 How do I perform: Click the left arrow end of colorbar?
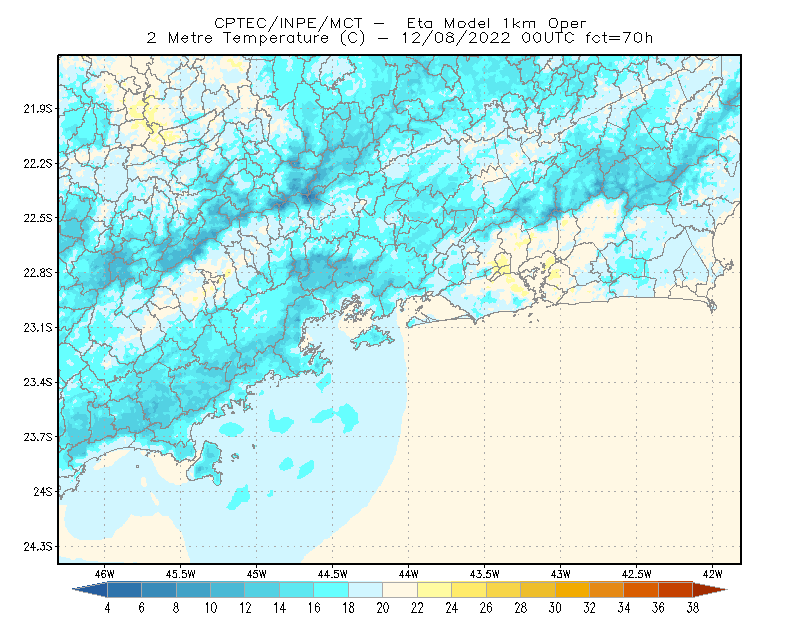pyautogui.click(x=90, y=590)
